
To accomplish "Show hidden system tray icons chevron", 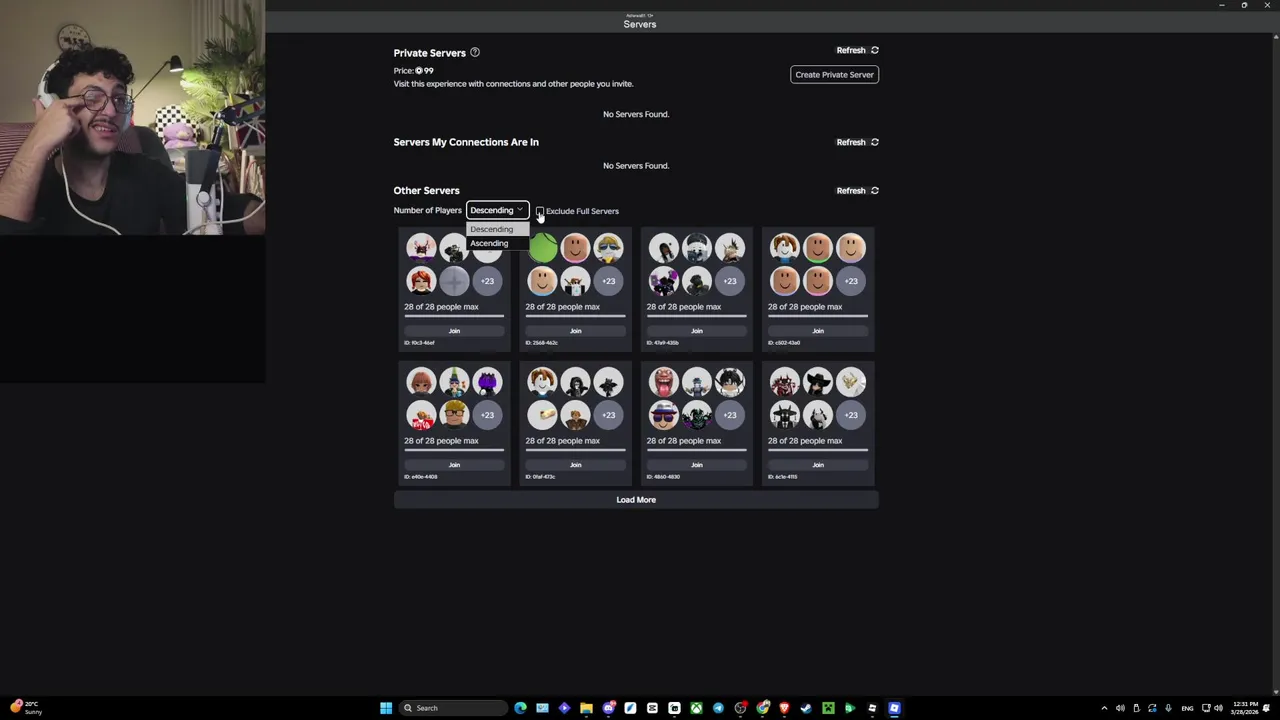I will pos(1104,708).
